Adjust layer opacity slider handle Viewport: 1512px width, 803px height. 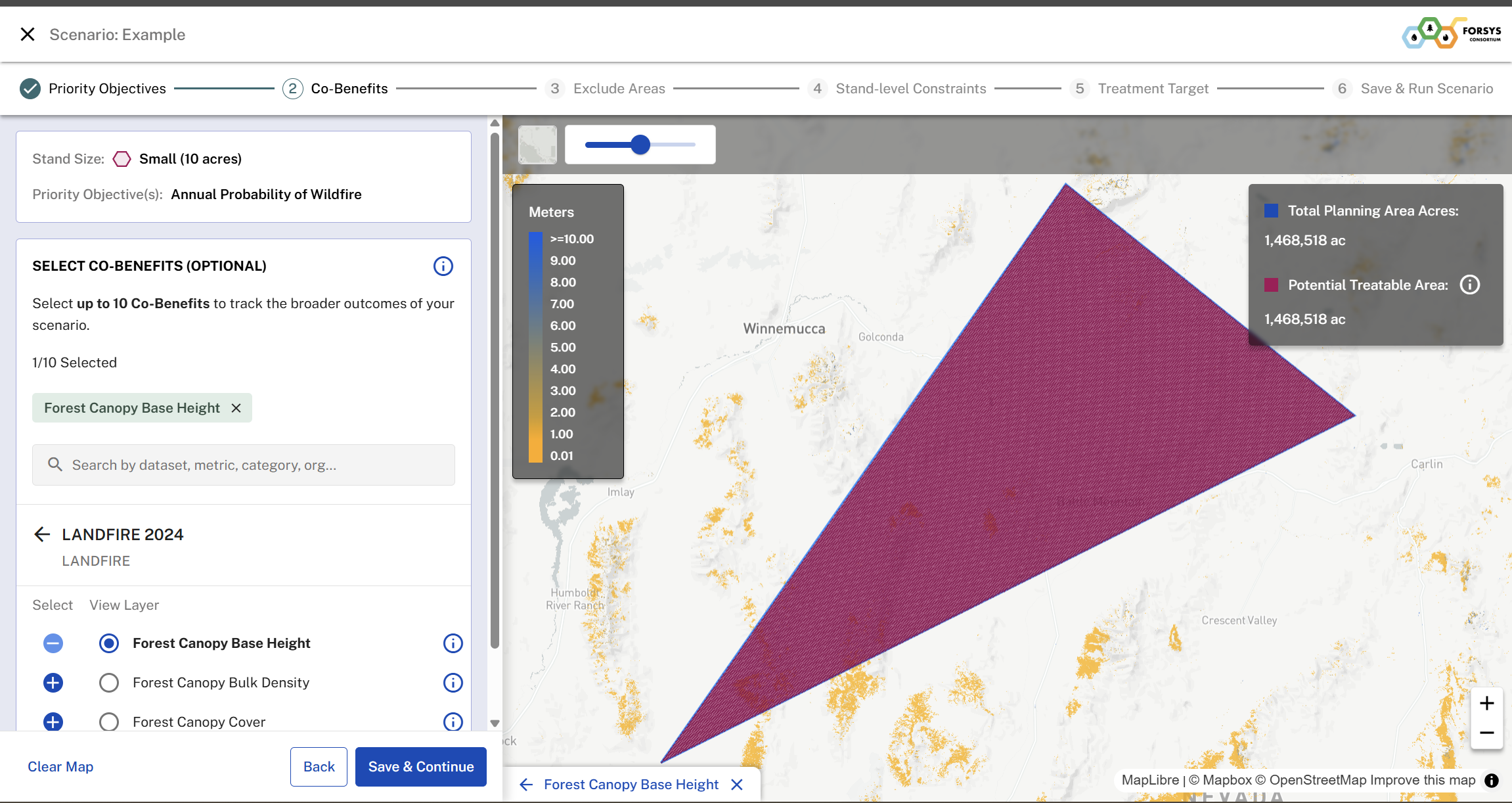click(x=640, y=145)
